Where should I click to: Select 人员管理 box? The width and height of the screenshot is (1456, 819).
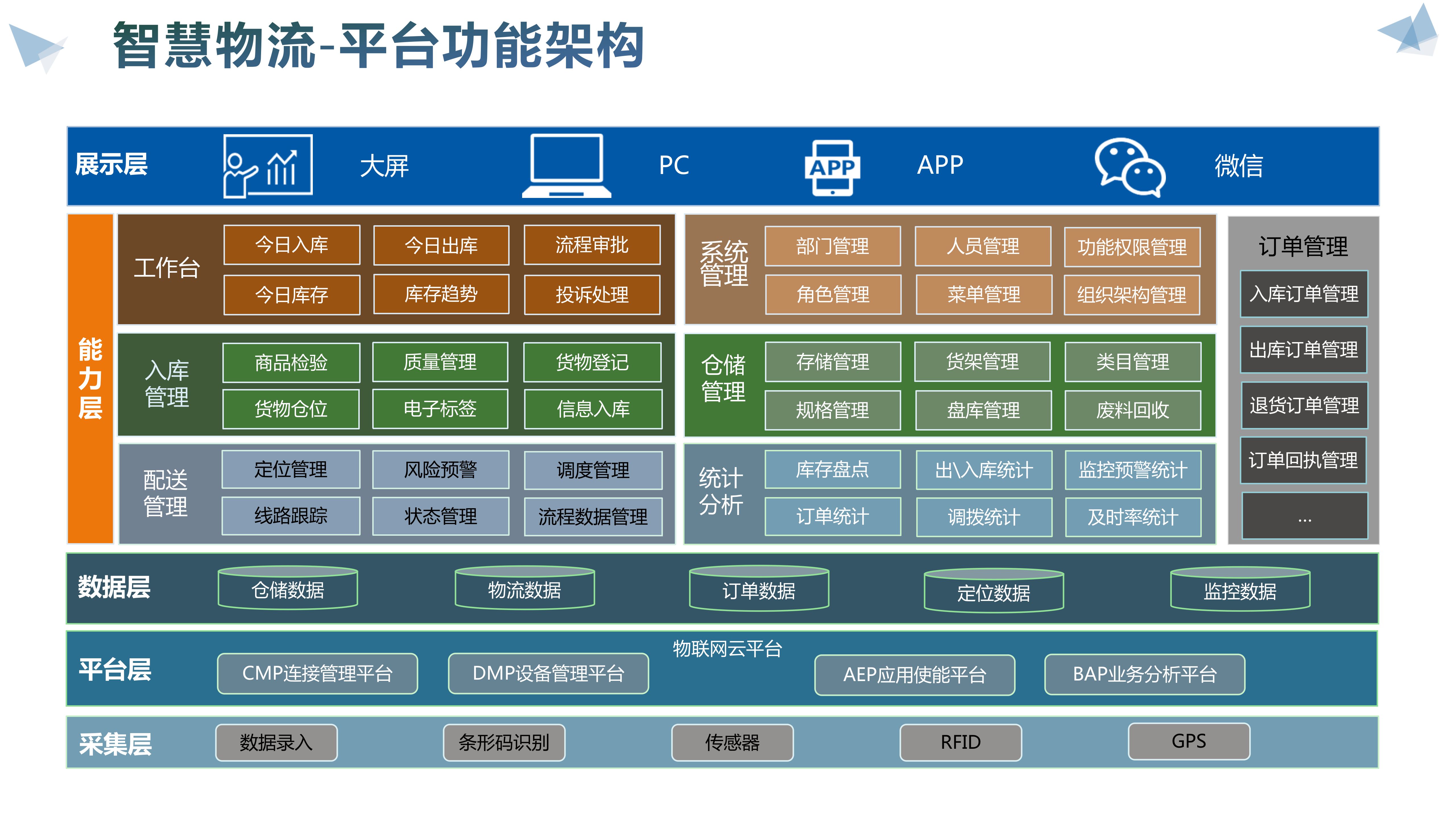pos(983,246)
